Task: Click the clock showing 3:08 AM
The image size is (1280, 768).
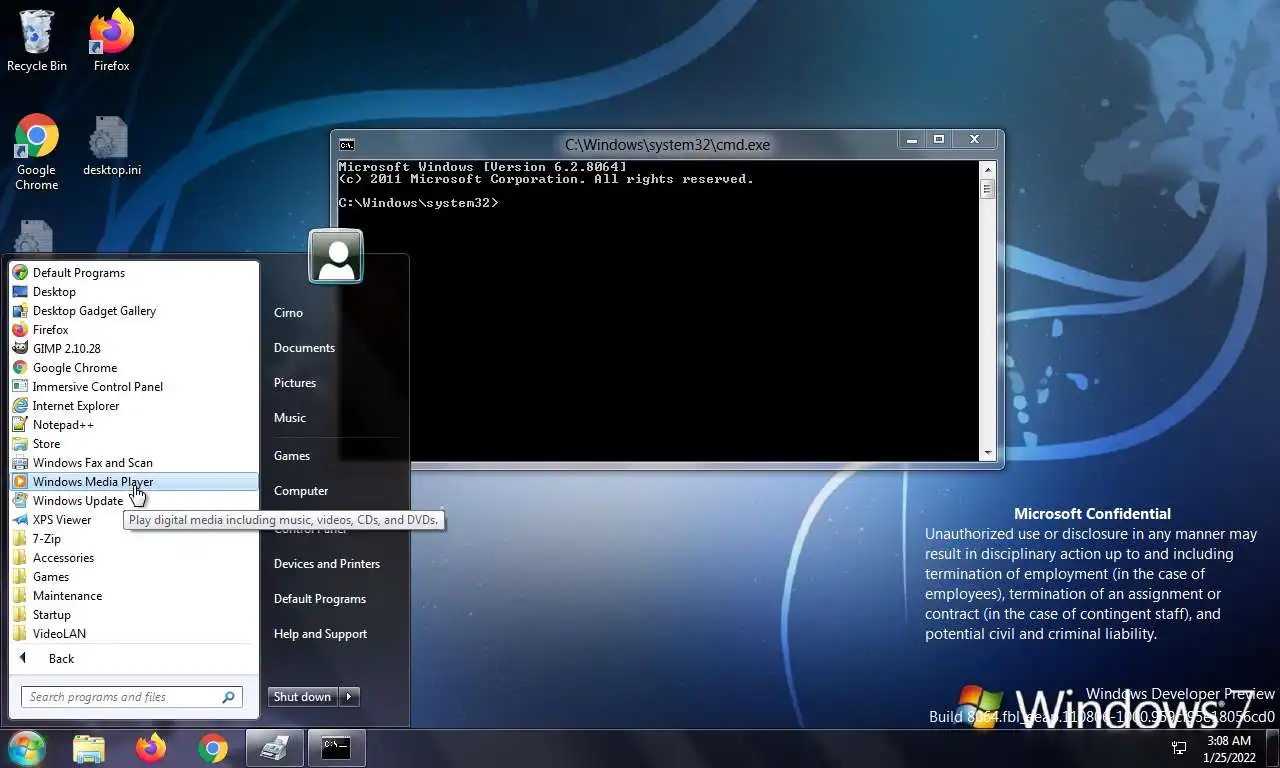Action: pyautogui.click(x=1229, y=748)
